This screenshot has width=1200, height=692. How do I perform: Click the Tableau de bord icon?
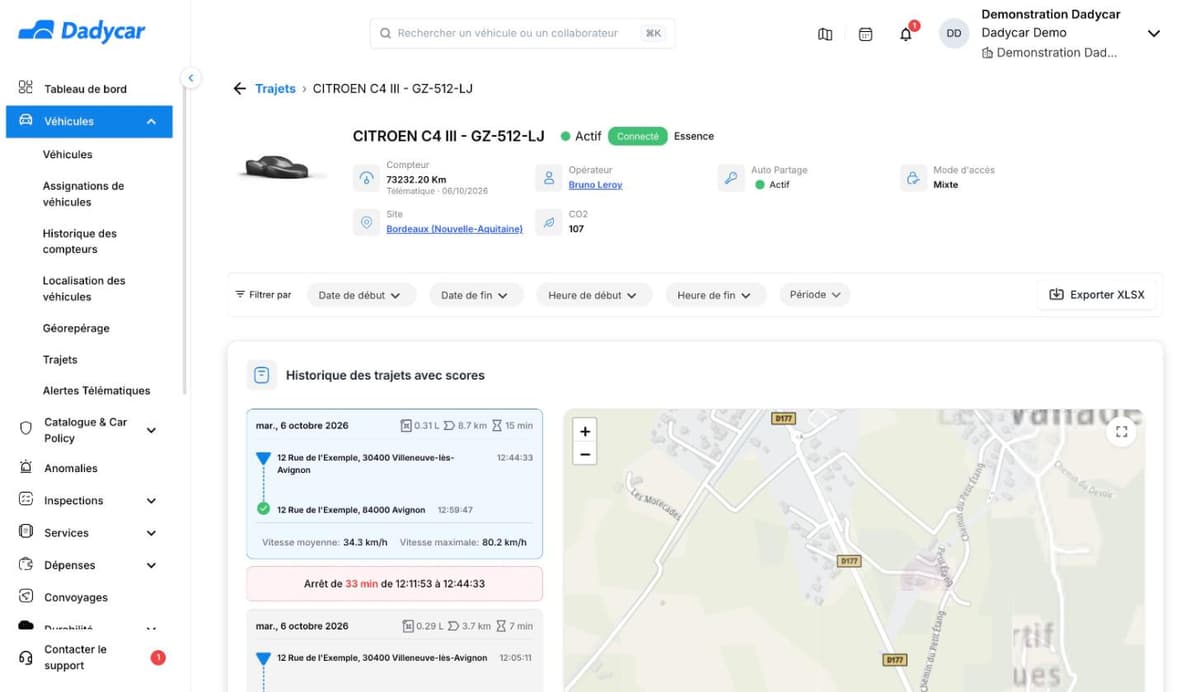[26, 88]
